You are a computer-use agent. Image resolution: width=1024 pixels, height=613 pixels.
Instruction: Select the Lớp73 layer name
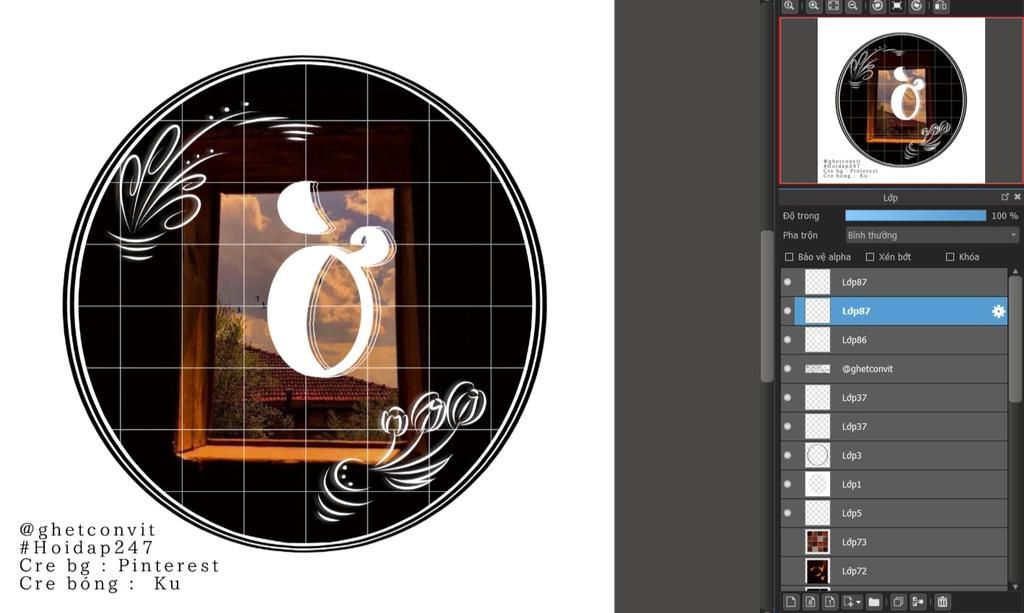click(854, 542)
